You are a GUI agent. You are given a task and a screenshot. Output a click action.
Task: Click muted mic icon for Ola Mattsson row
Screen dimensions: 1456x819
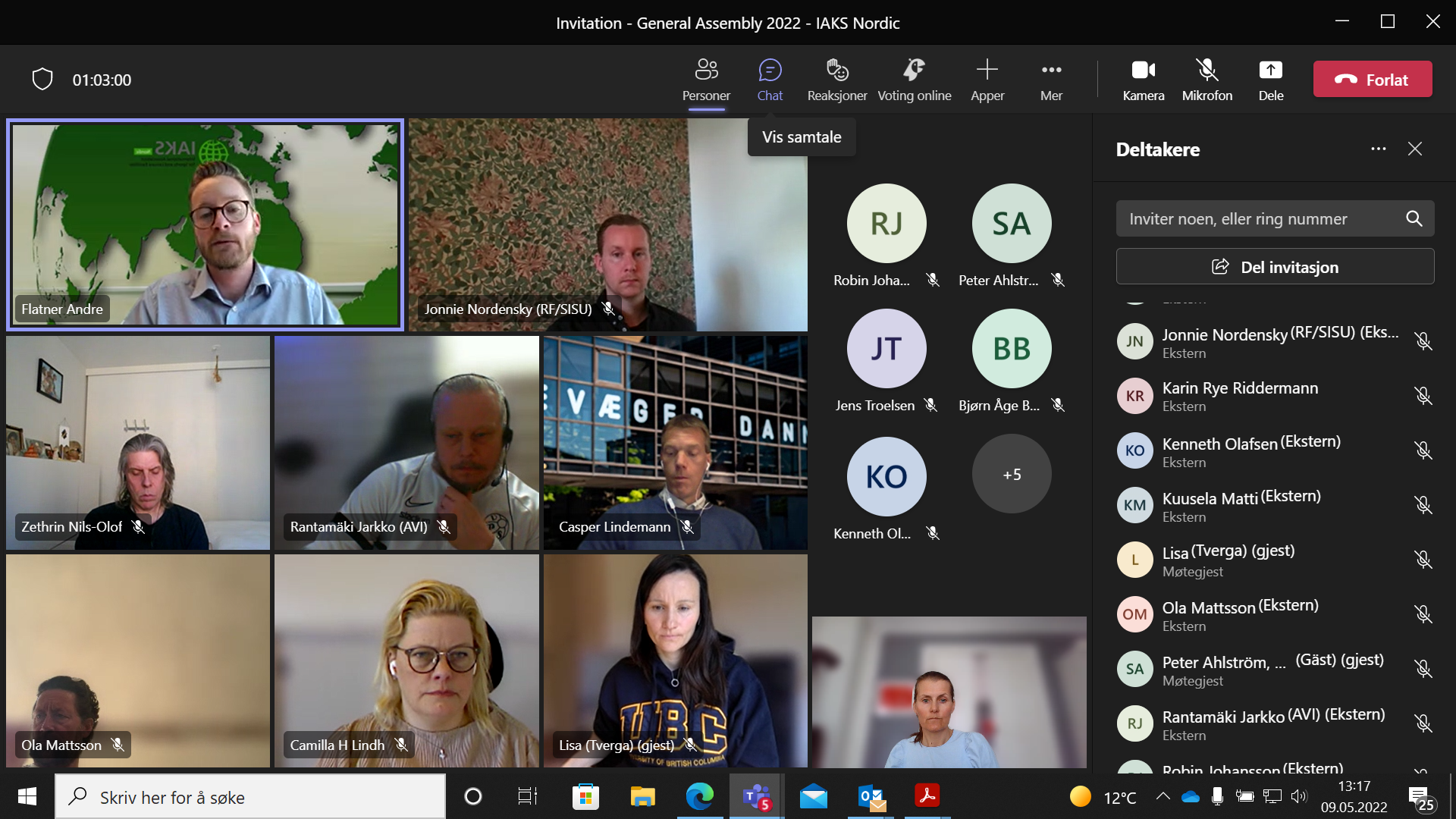[1423, 614]
